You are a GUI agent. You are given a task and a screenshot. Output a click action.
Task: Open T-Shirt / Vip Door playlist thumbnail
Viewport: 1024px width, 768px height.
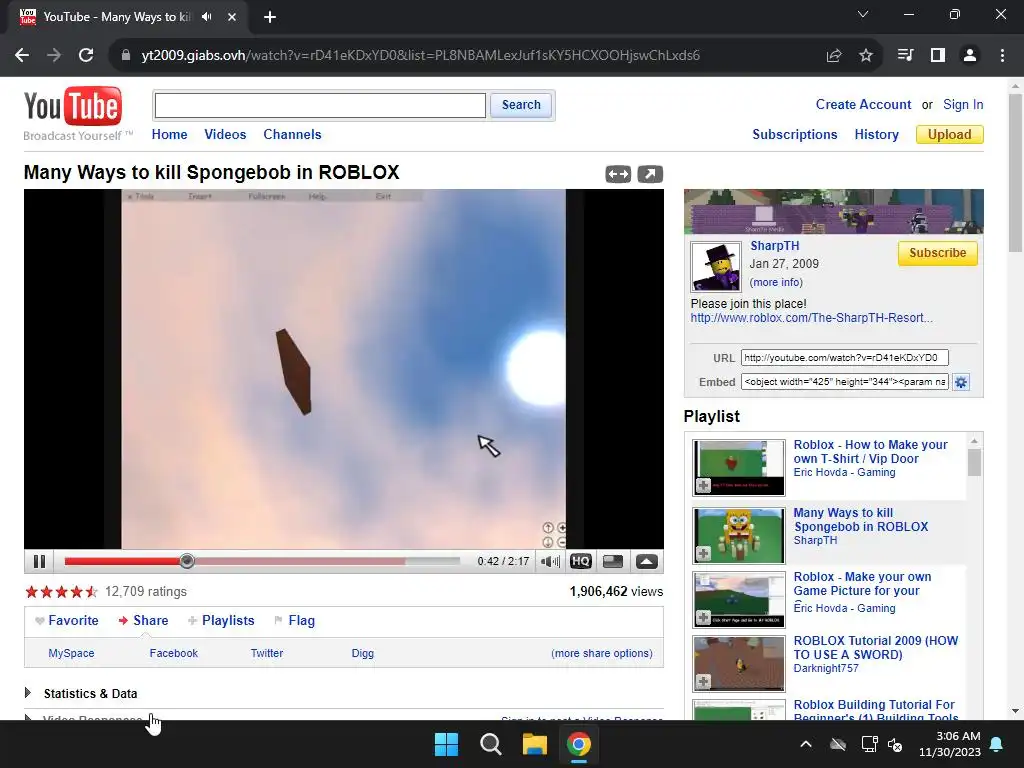coord(739,468)
